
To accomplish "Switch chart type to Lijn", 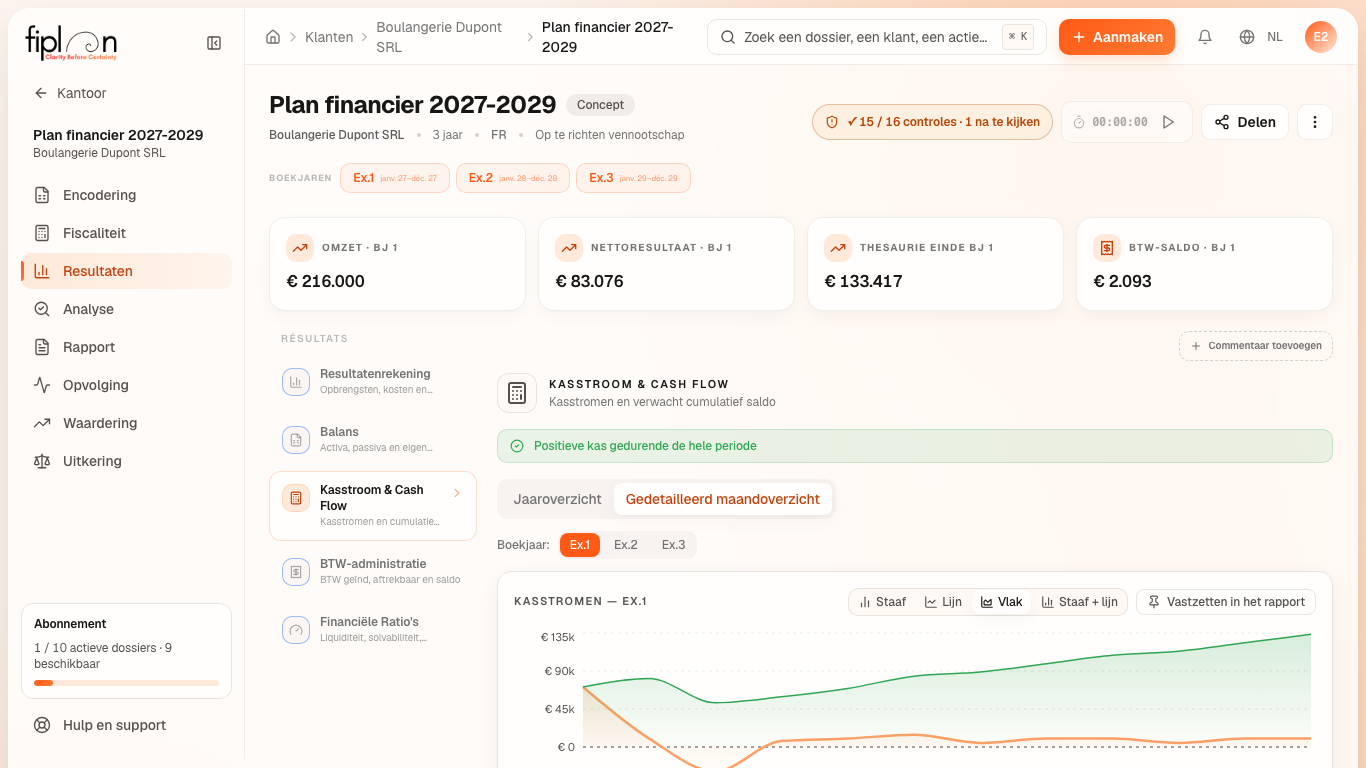I will pyautogui.click(x=943, y=602).
